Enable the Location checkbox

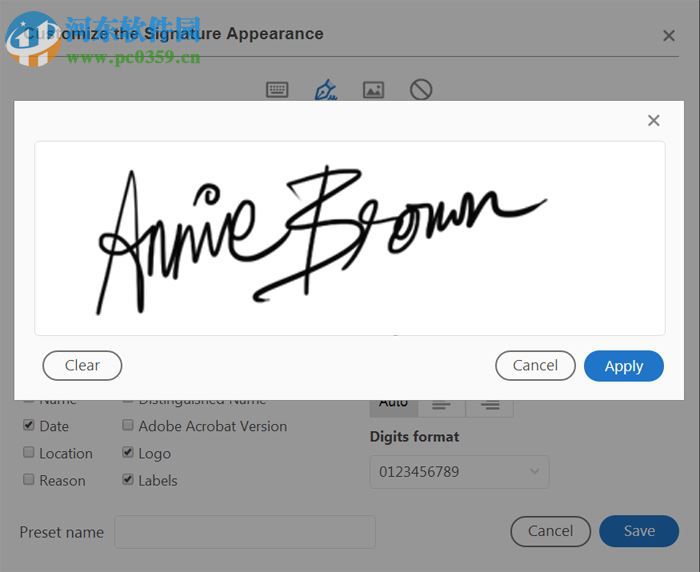pyautogui.click(x=29, y=452)
